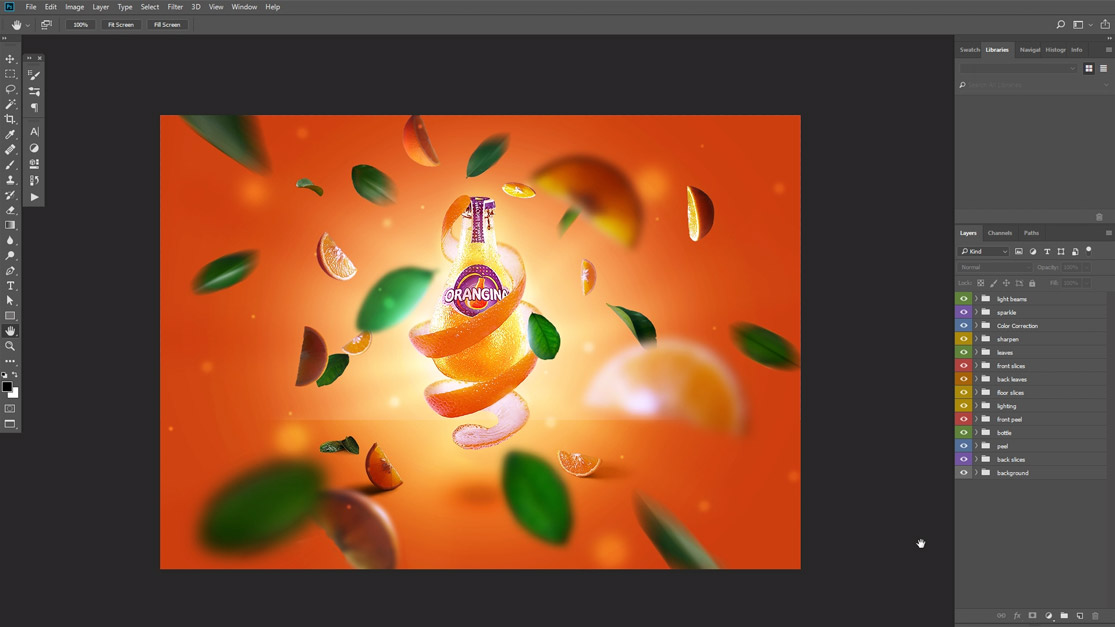Toggle visibility of bottle group

[x=964, y=432]
